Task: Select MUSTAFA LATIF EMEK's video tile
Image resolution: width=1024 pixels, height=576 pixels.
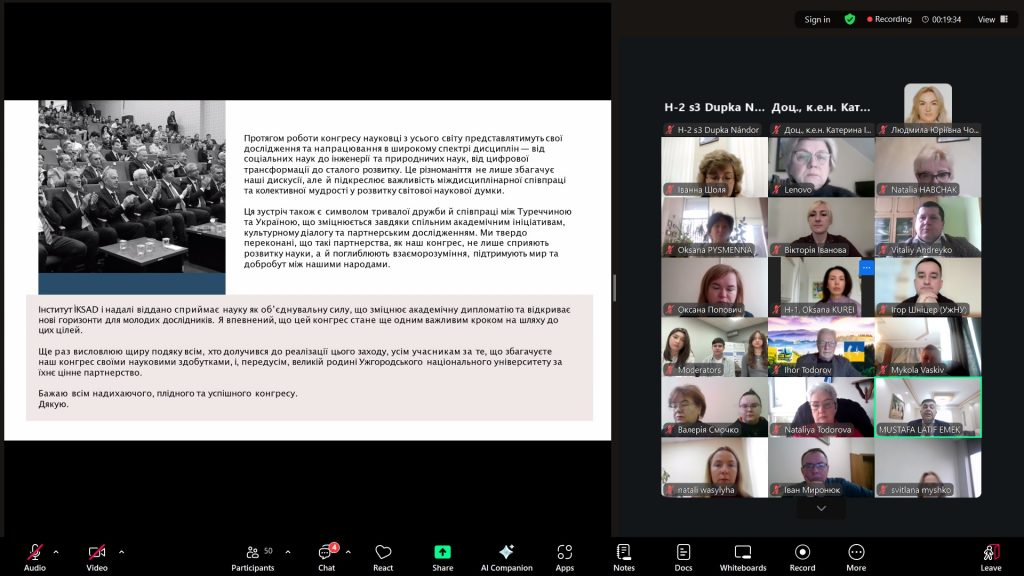Action: 928,407
